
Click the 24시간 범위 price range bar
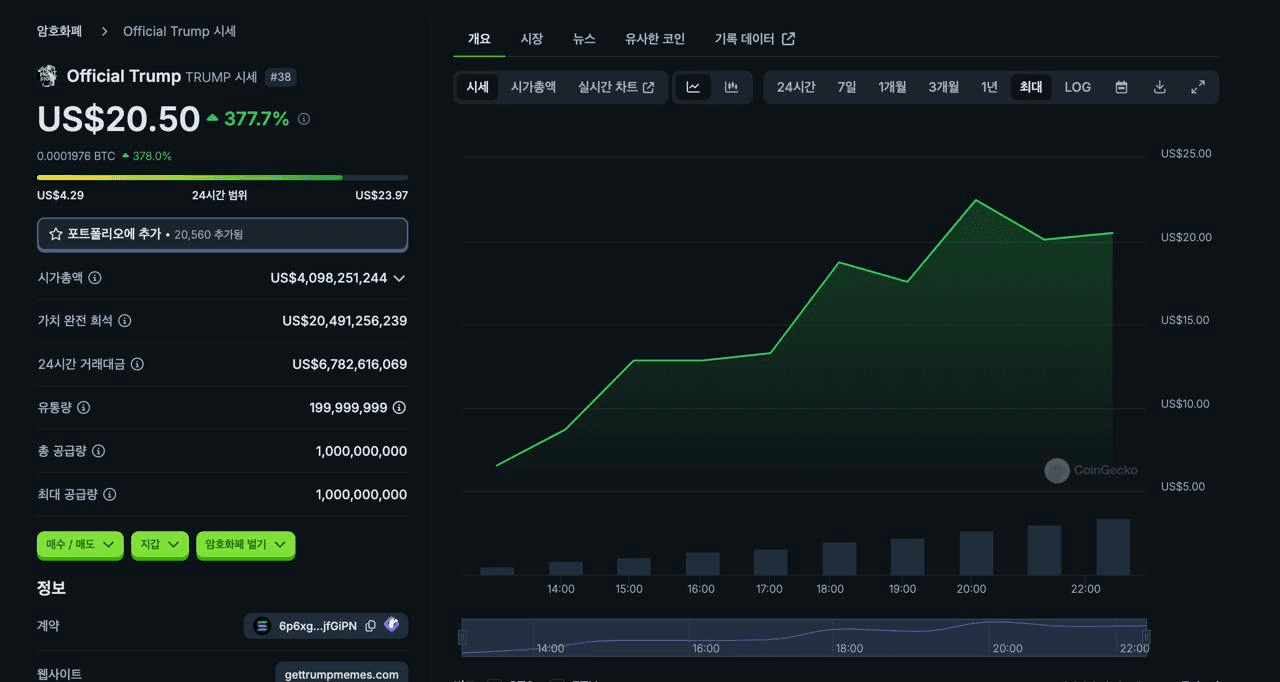tap(222, 177)
